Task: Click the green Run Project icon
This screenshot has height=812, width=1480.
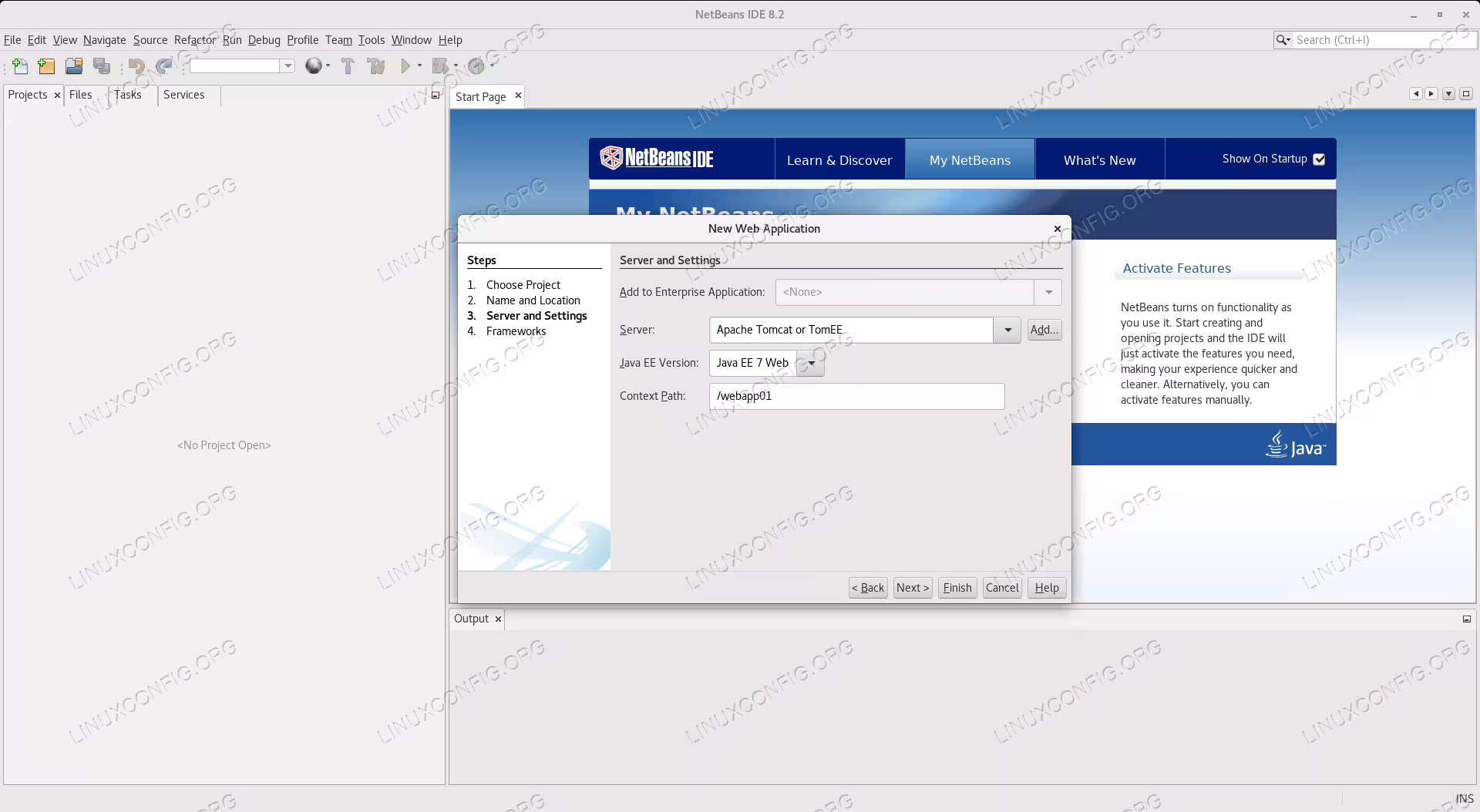Action: click(x=405, y=66)
